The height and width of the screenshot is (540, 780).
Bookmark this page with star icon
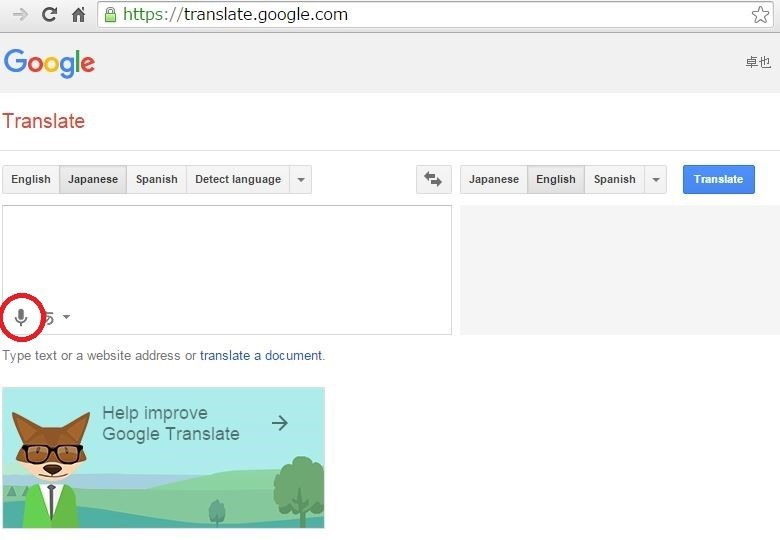[760, 14]
